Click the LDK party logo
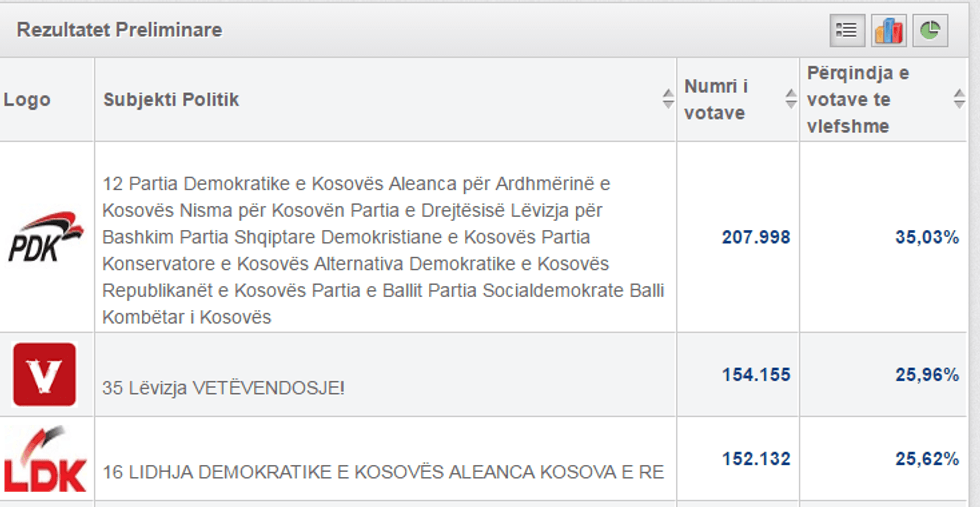Viewport: 980px width, 507px height. pos(45,459)
